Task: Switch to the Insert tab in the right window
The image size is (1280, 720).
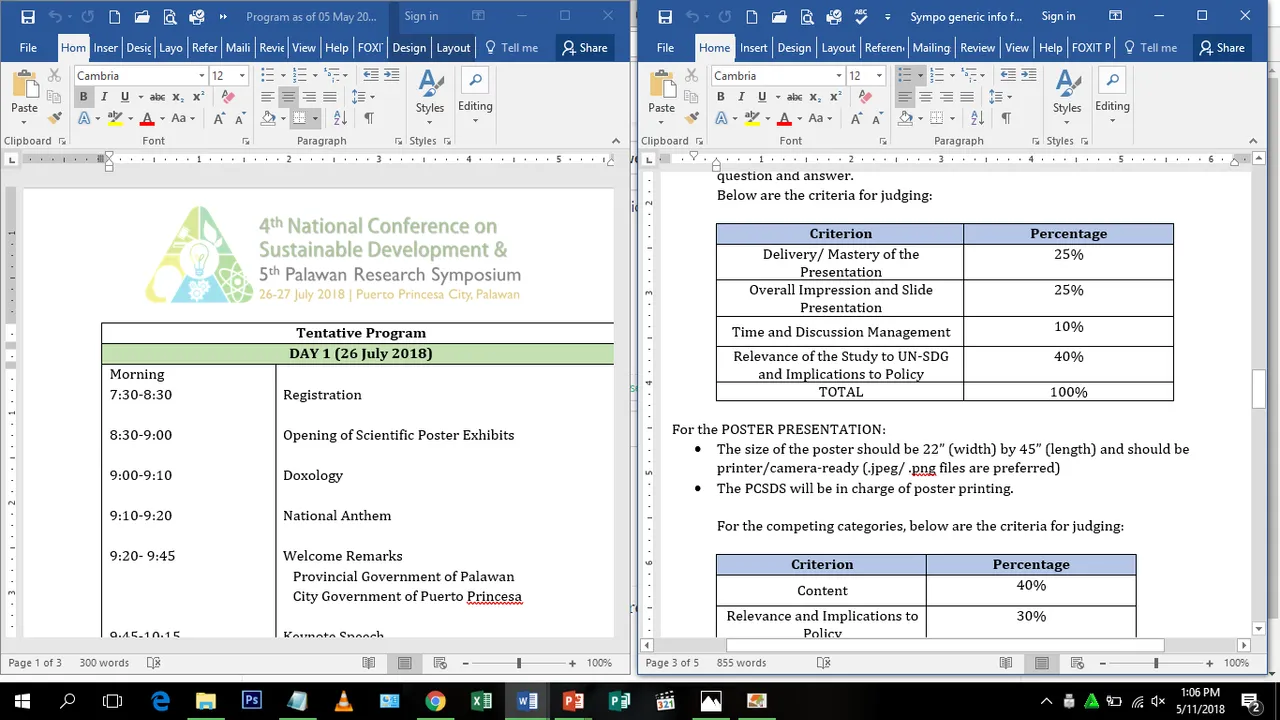Action: pos(753,47)
